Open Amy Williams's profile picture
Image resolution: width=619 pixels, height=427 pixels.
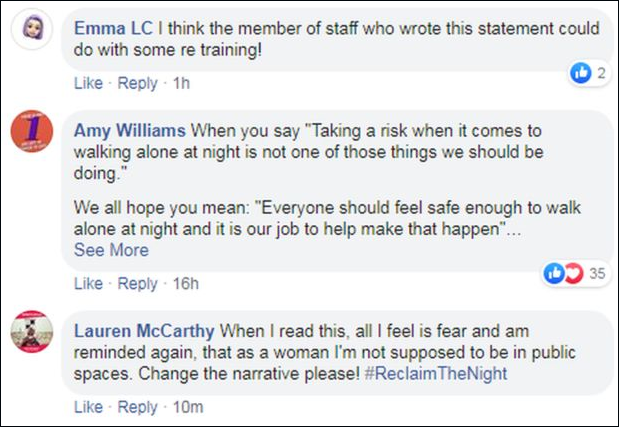point(32,132)
